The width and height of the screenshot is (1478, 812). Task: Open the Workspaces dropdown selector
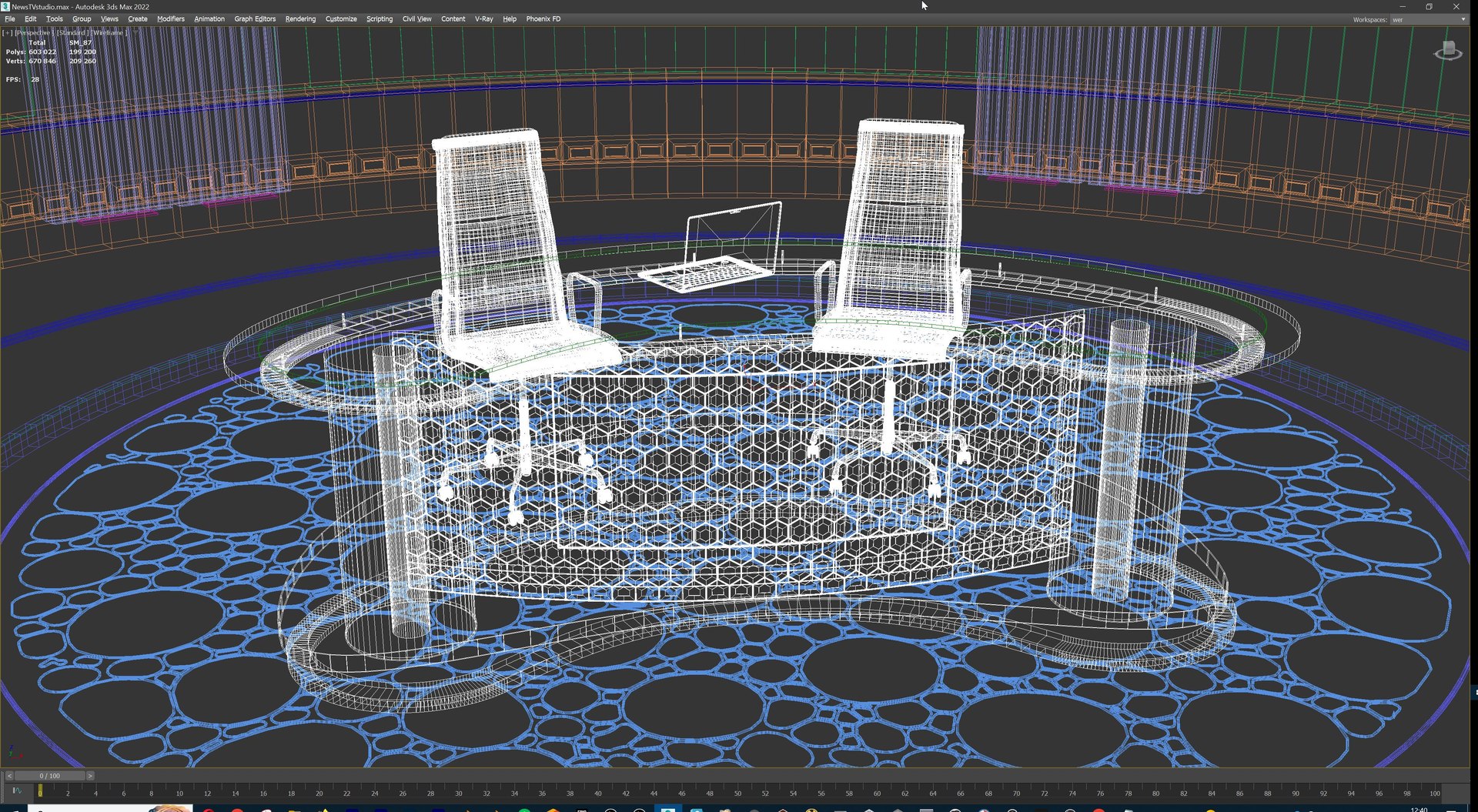click(1428, 19)
